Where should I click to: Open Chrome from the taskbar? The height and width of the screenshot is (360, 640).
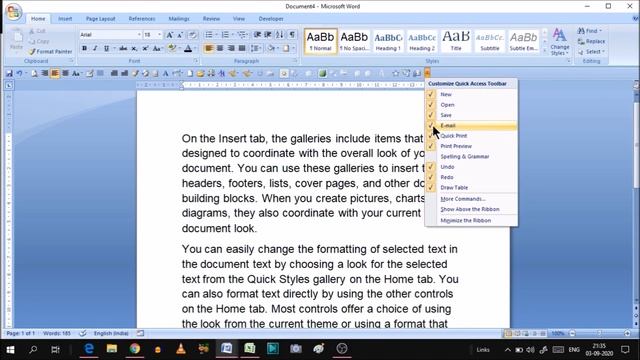pyautogui.click(x=135, y=349)
